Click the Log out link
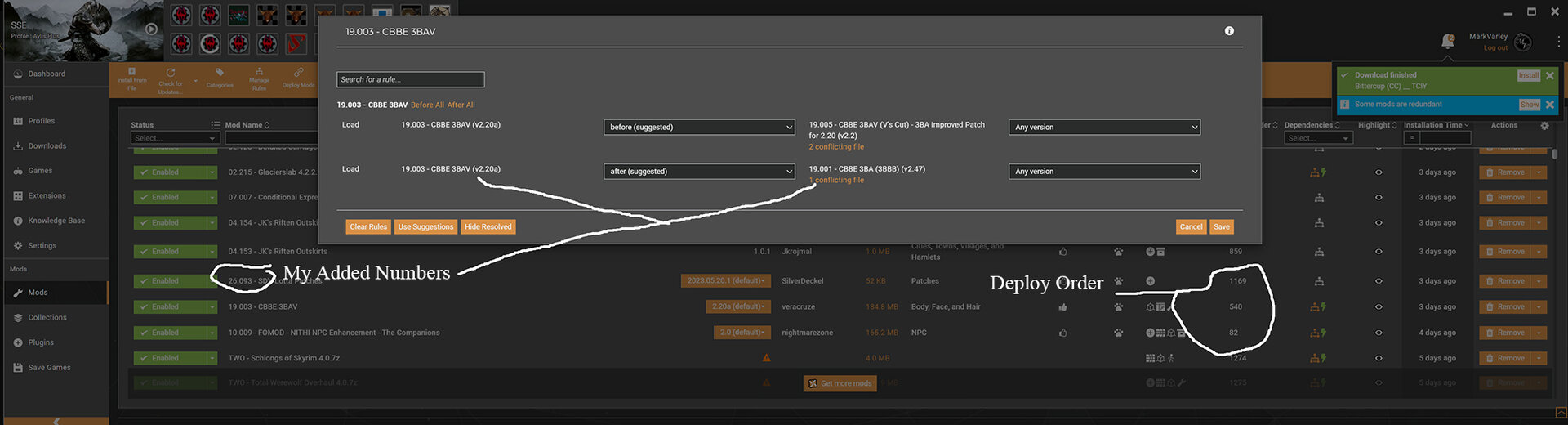Screen dimensions: 1568x425 1495,48
